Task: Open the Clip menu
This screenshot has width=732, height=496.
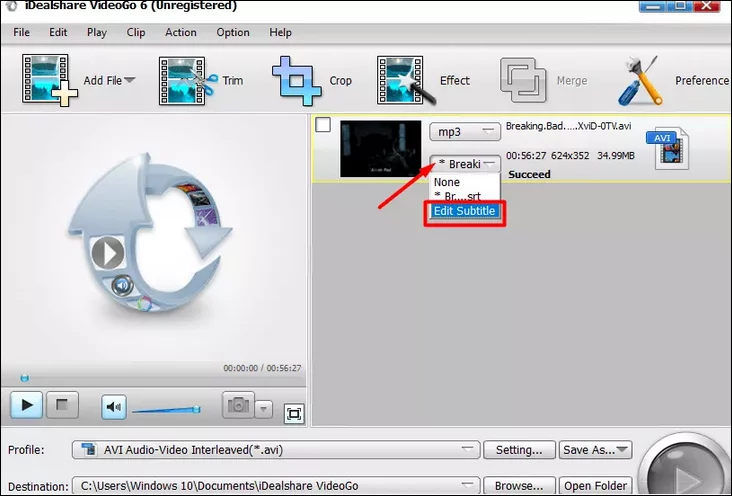Action: [x=136, y=32]
